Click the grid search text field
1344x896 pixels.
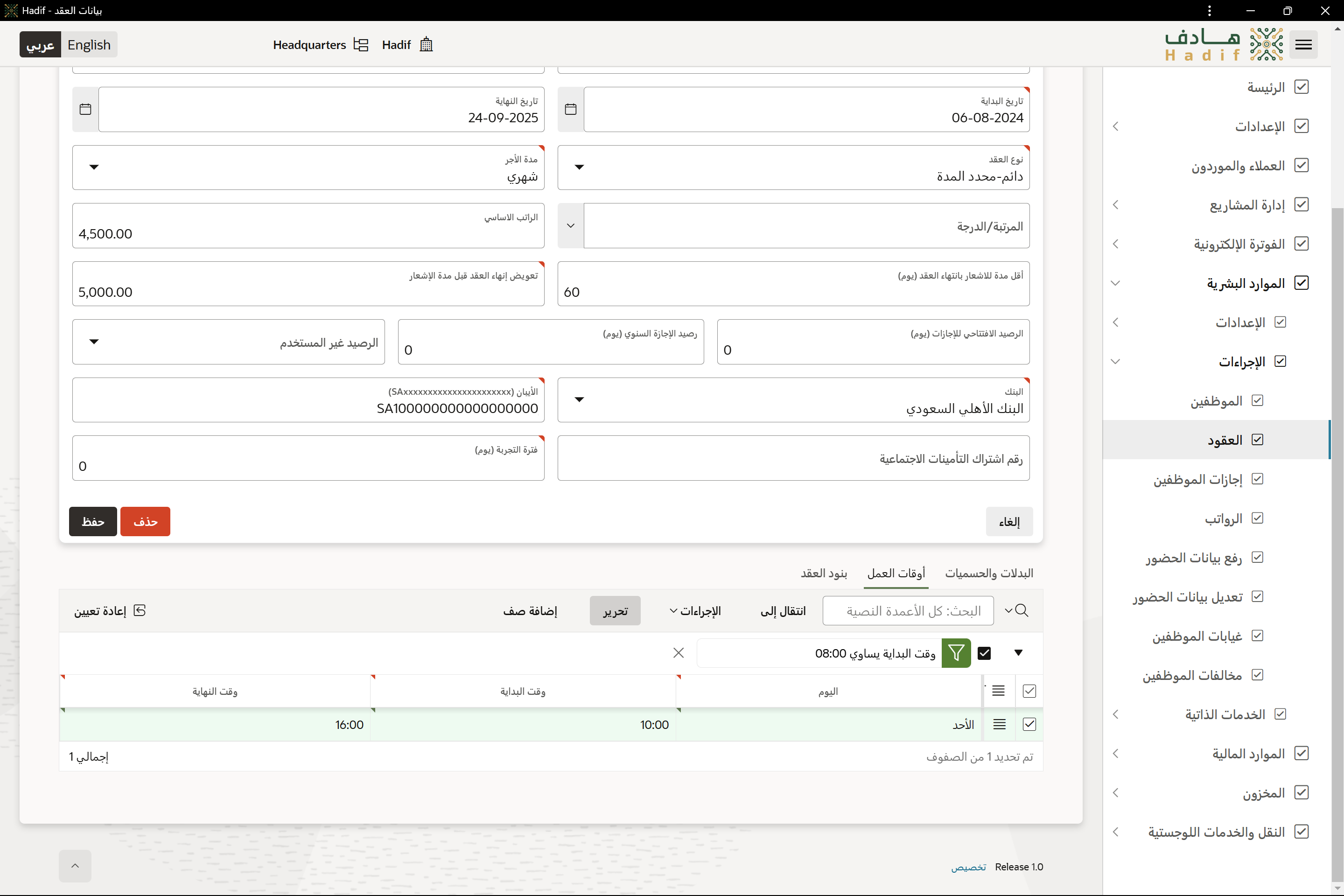click(908, 611)
